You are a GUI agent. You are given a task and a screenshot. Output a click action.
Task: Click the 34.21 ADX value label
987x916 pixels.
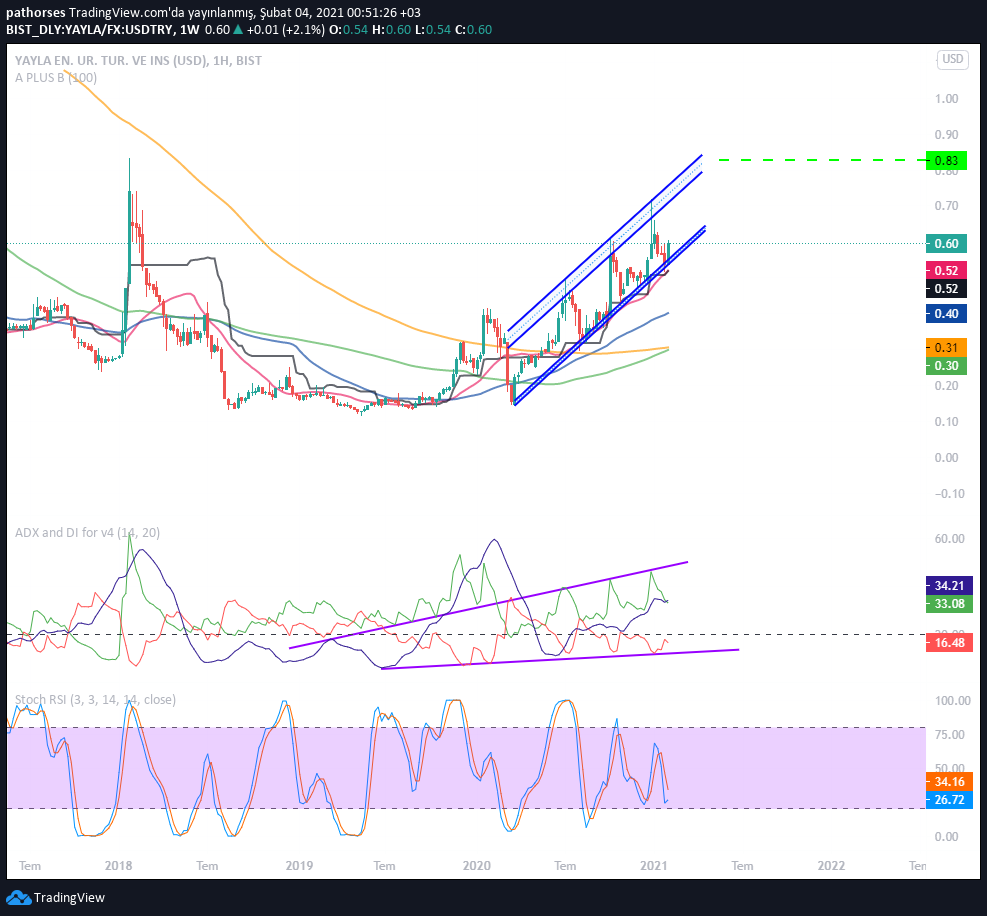[x=949, y=585]
